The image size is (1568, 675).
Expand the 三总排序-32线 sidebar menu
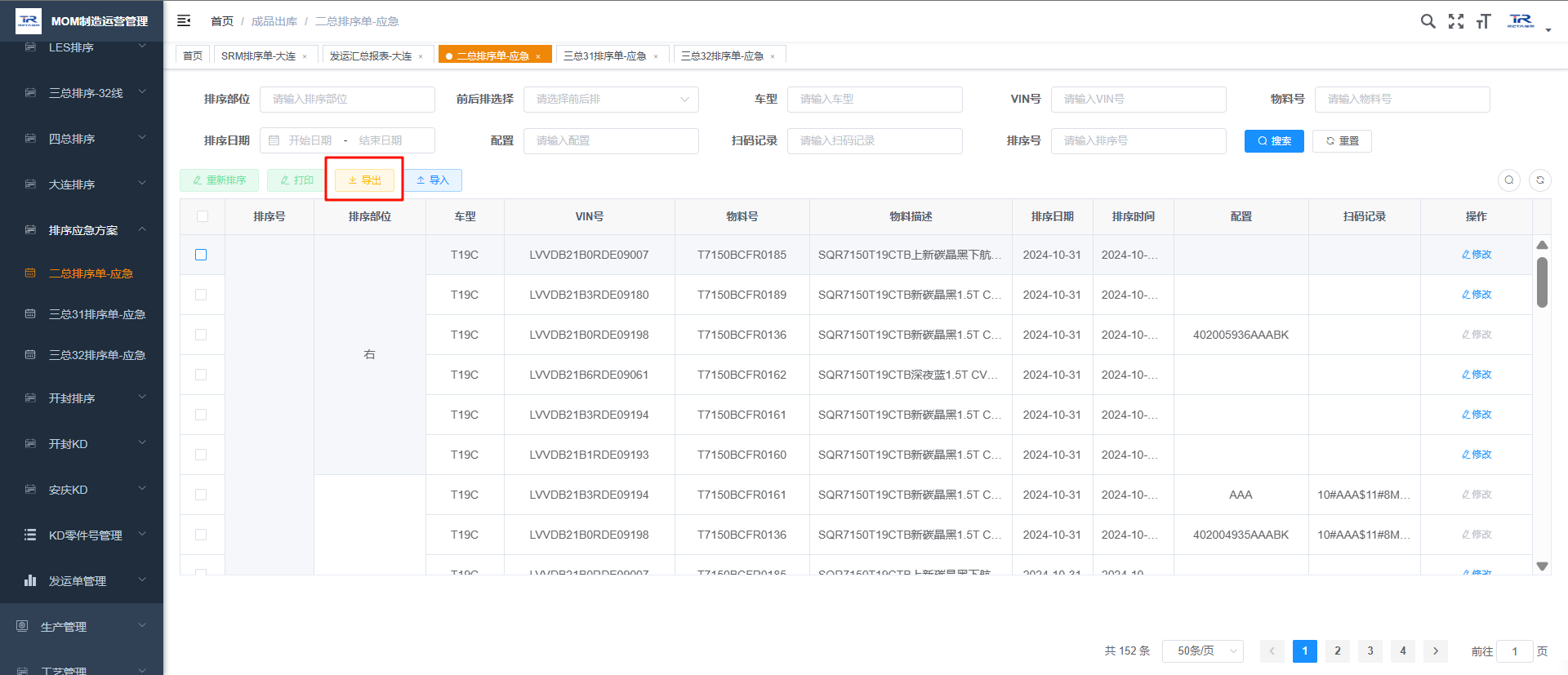coord(82,93)
